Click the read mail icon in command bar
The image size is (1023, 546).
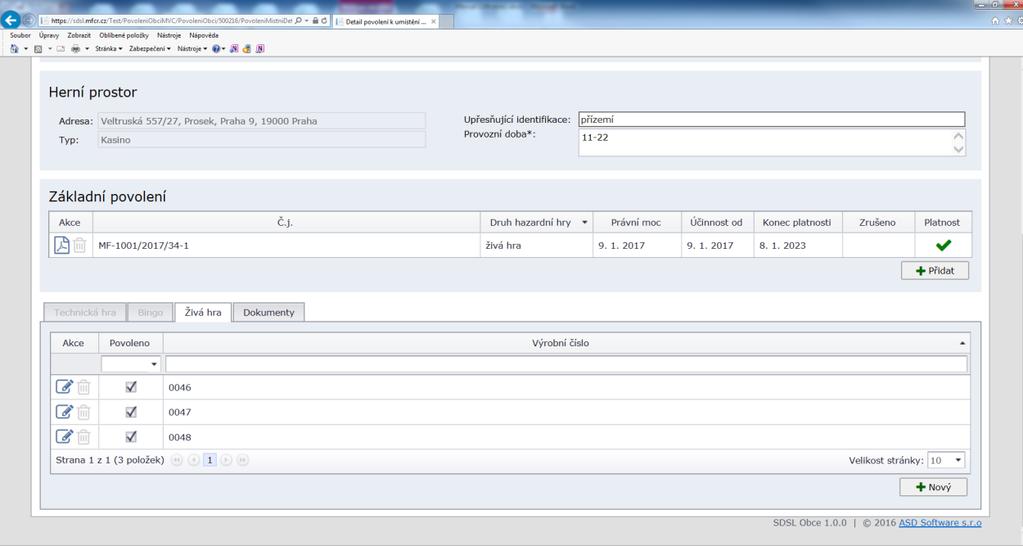coord(61,49)
